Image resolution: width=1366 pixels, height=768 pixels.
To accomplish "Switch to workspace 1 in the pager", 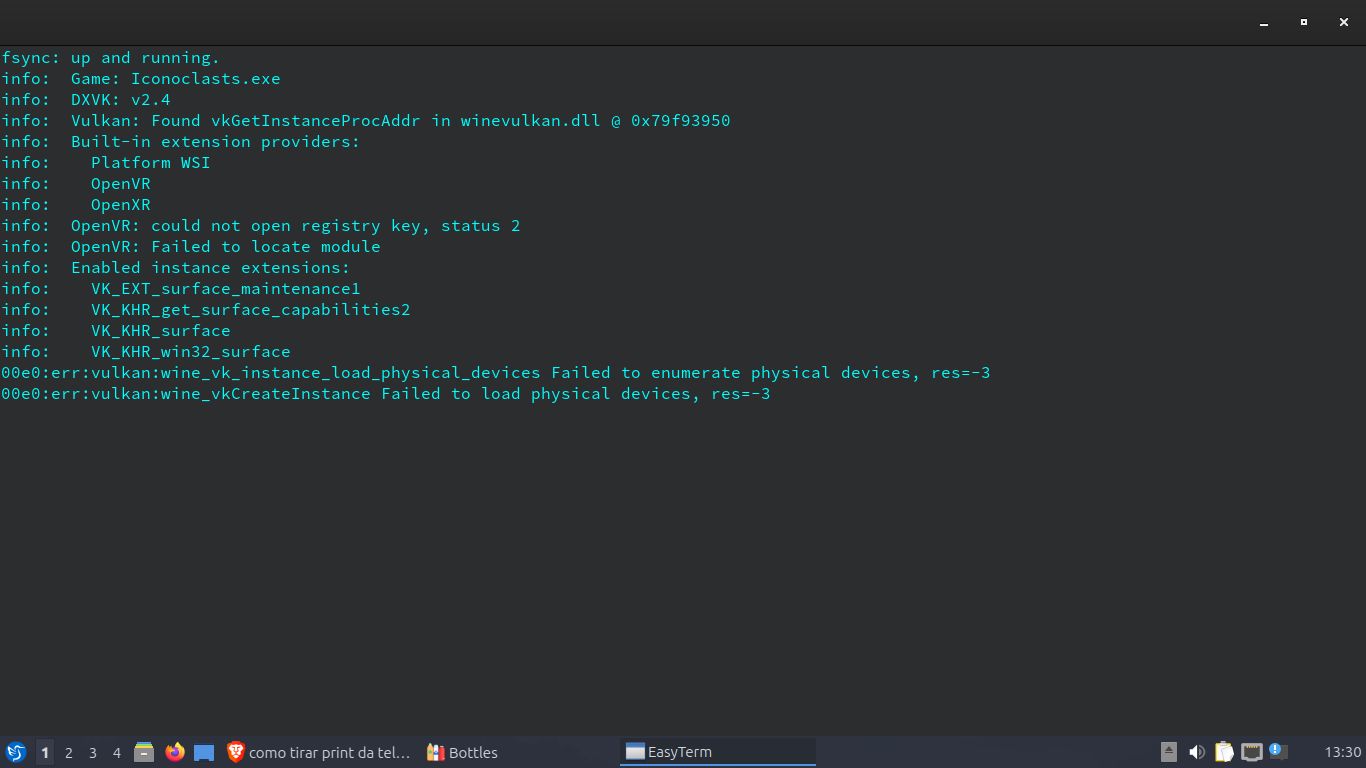I will click(x=45, y=752).
